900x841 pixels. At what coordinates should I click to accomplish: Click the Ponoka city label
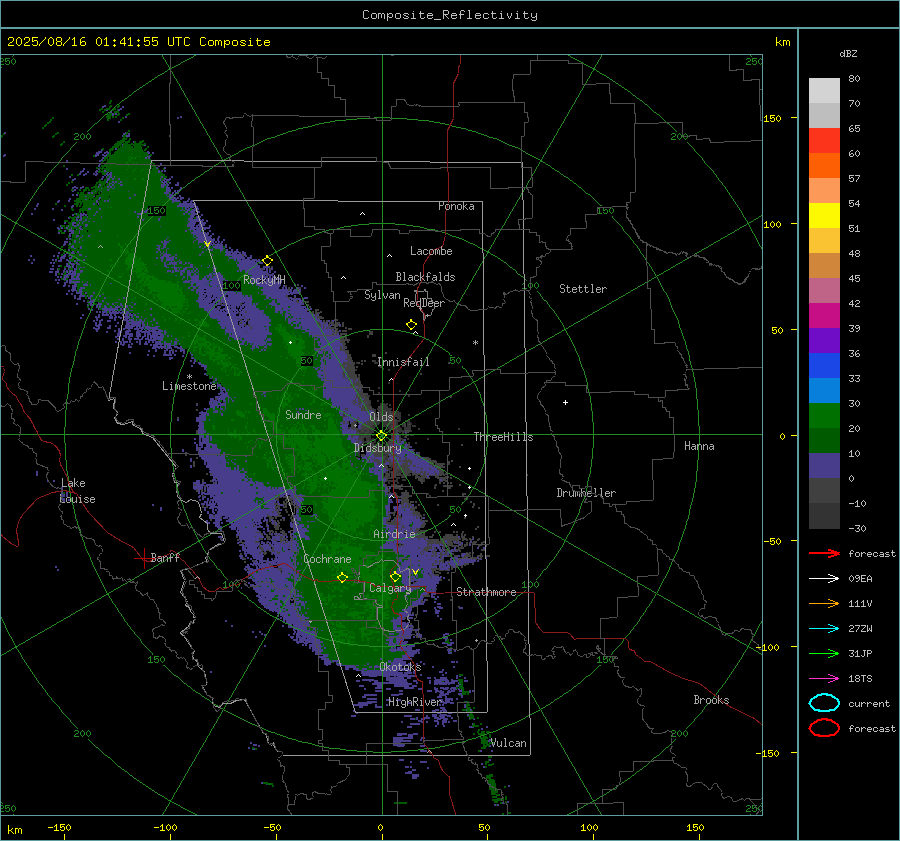(x=456, y=206)
